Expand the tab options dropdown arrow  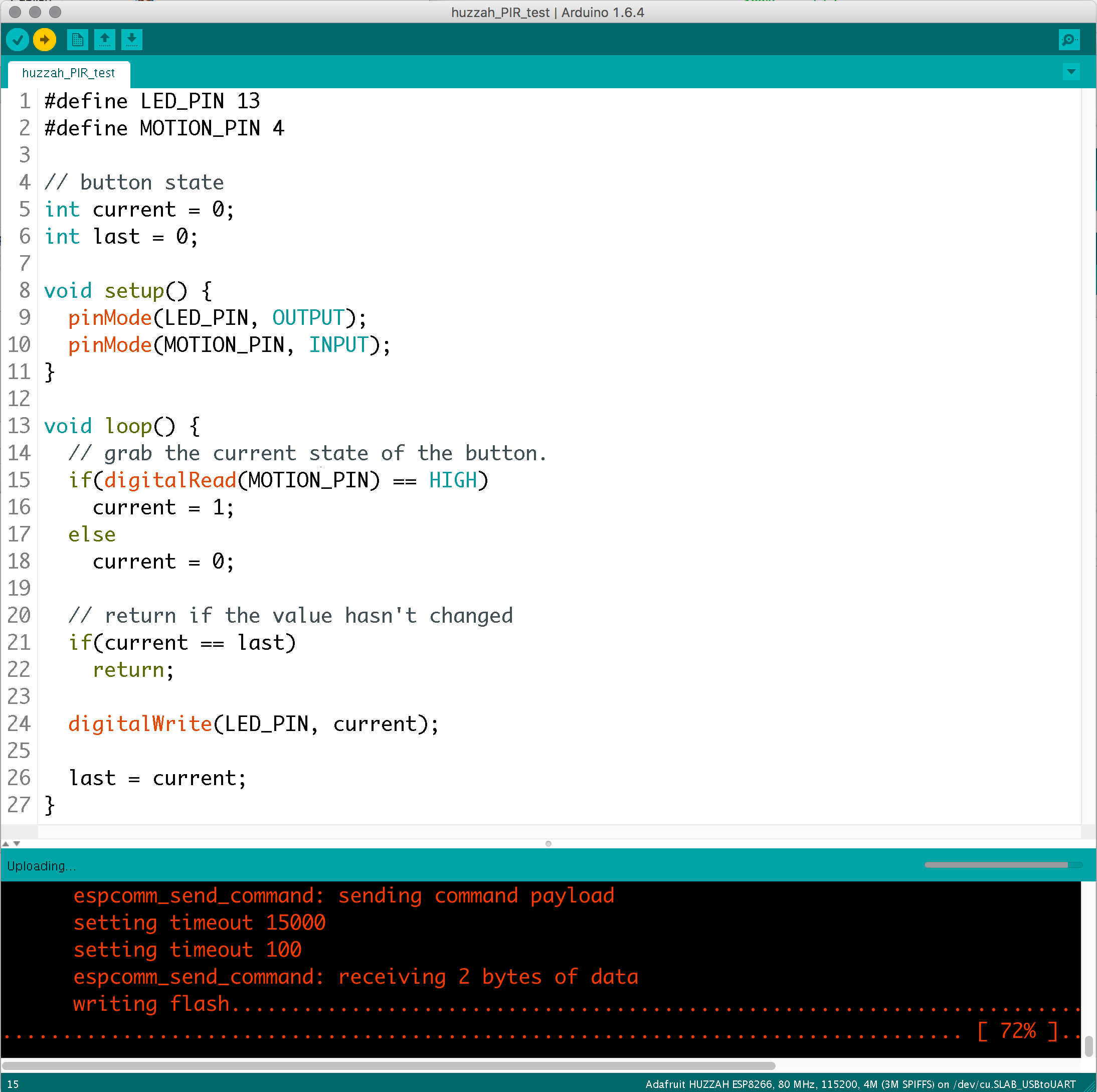coord(1071,72)
